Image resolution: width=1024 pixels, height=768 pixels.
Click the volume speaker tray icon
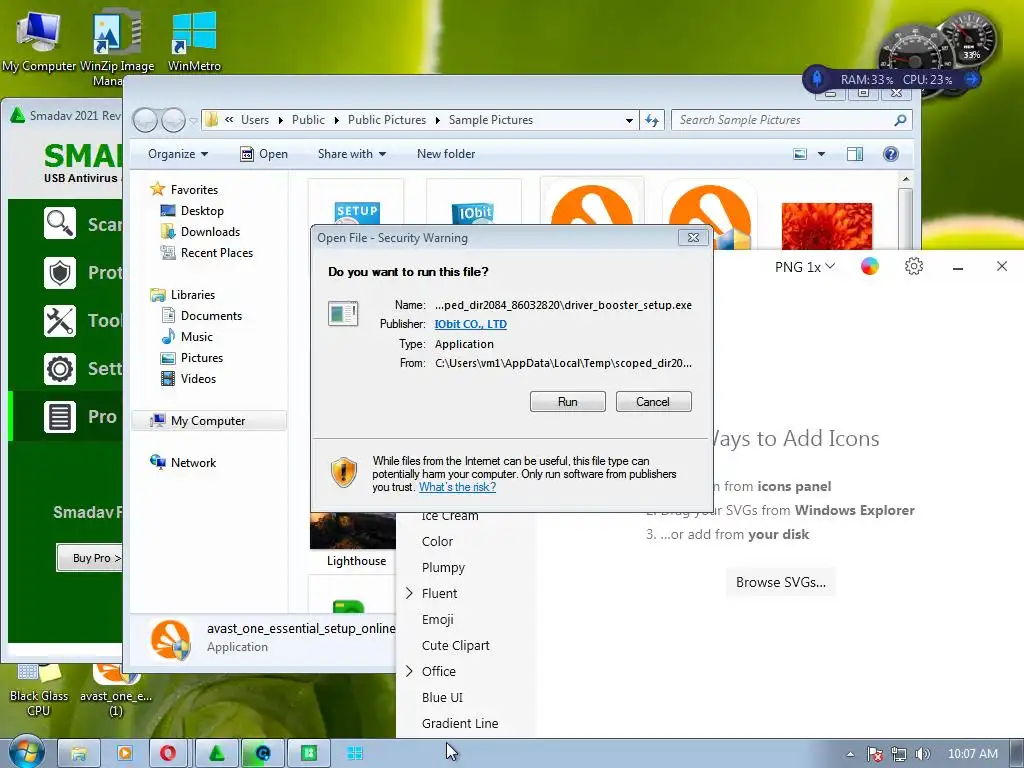pos(922,754)
